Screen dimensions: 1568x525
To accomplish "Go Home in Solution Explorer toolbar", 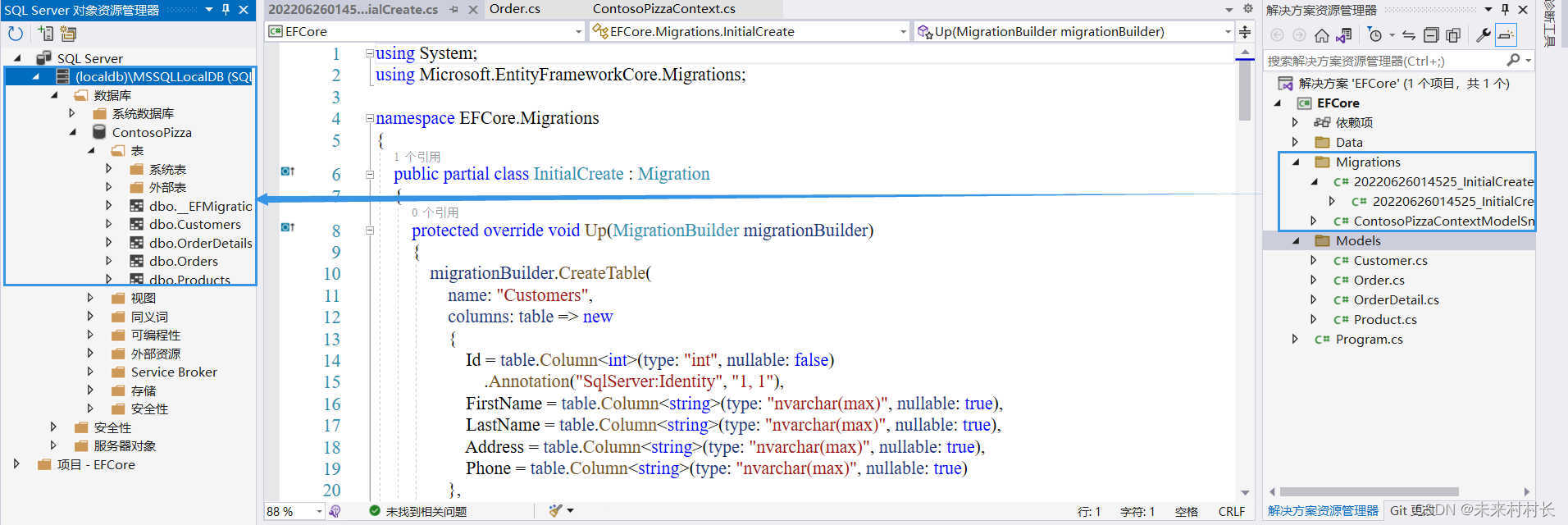I will (1321, 35).
